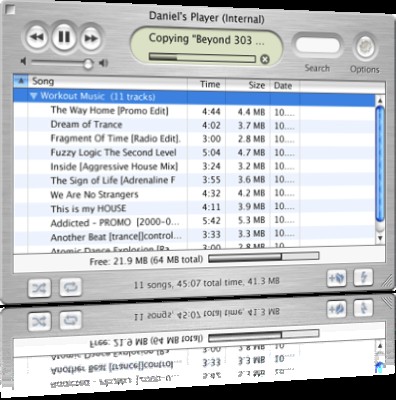Click the window close box at top-left
The height and width of the screenshot is (400, 396).
[10, 9]
